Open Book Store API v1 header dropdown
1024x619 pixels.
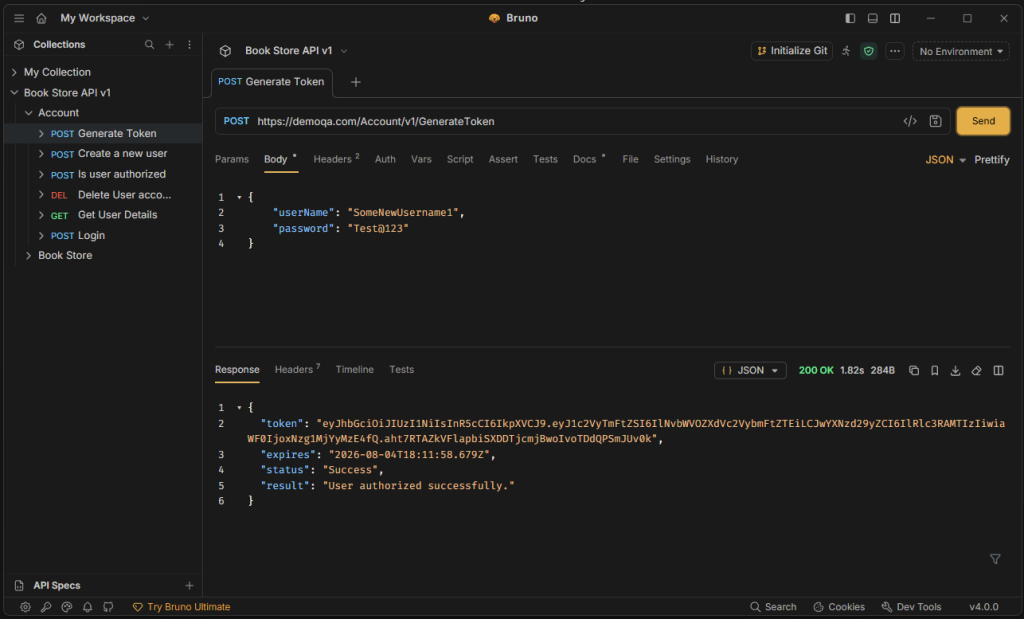(296, 51)
